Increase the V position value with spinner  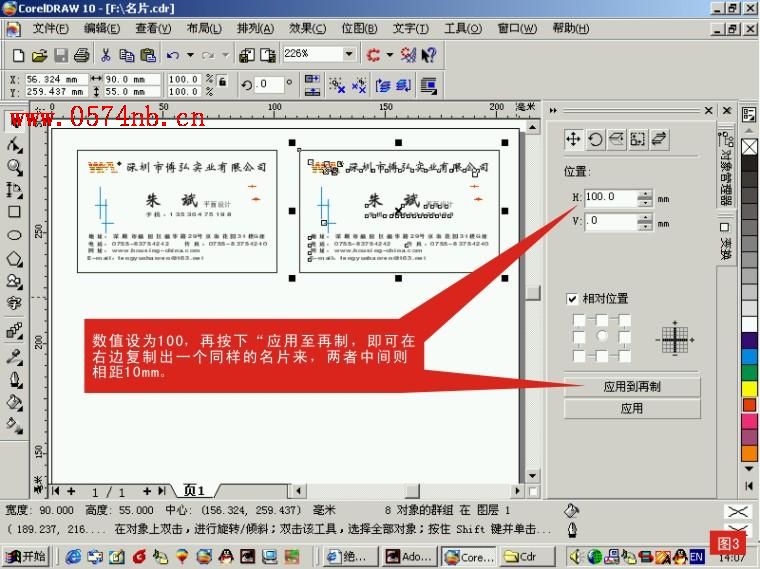645,218
